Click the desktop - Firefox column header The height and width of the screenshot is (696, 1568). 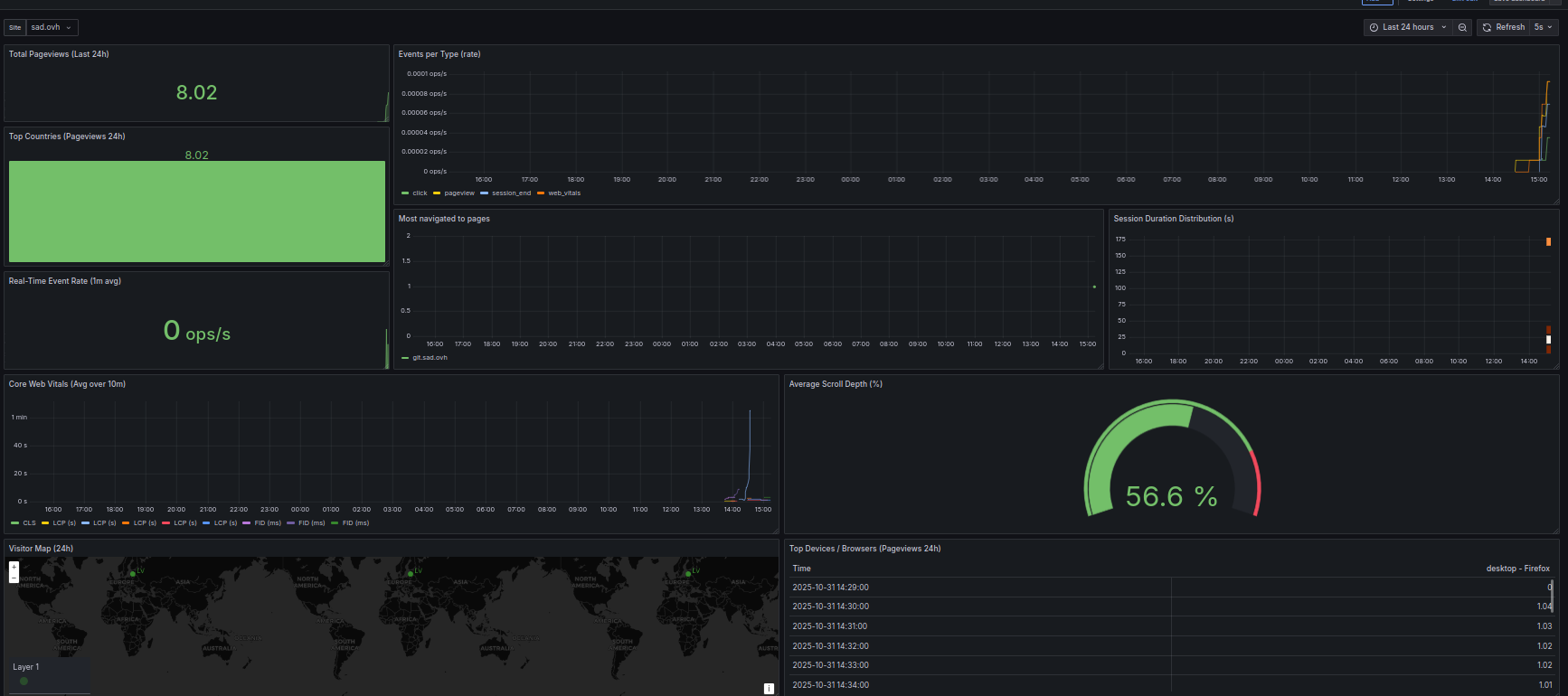coord(1517,569)
